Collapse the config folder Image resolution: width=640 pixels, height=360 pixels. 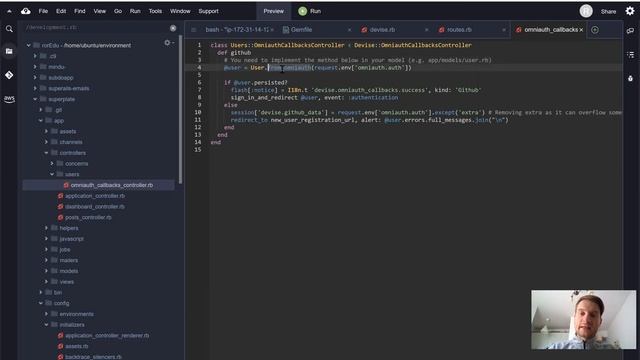41,303
